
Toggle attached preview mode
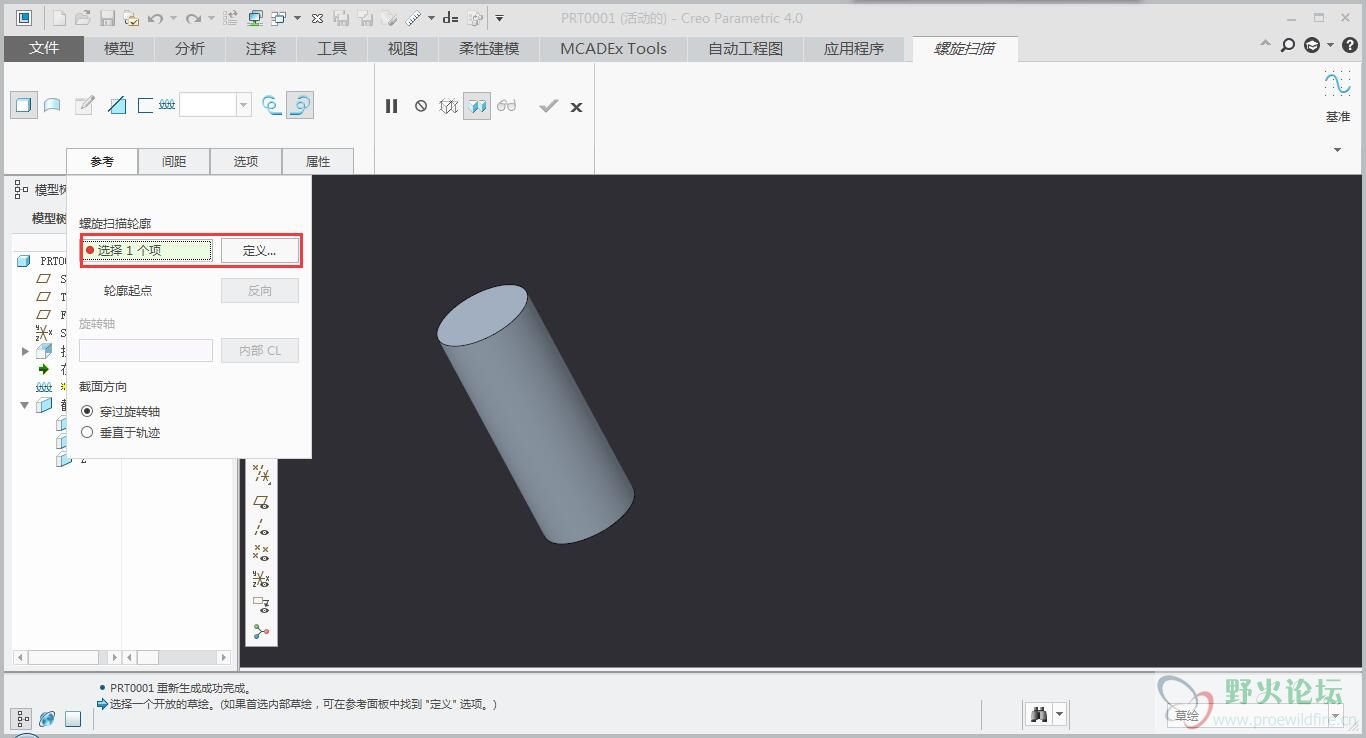point(478,106)
